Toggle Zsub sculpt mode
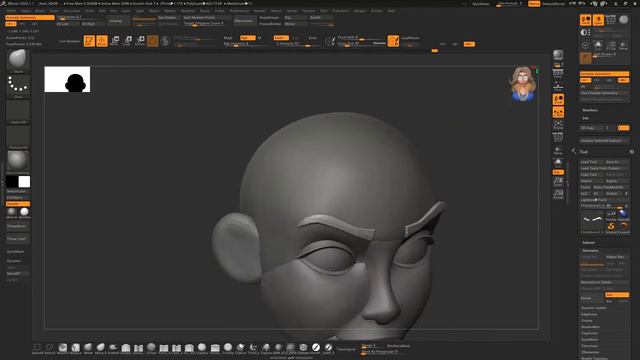 (x=297, y=38)
